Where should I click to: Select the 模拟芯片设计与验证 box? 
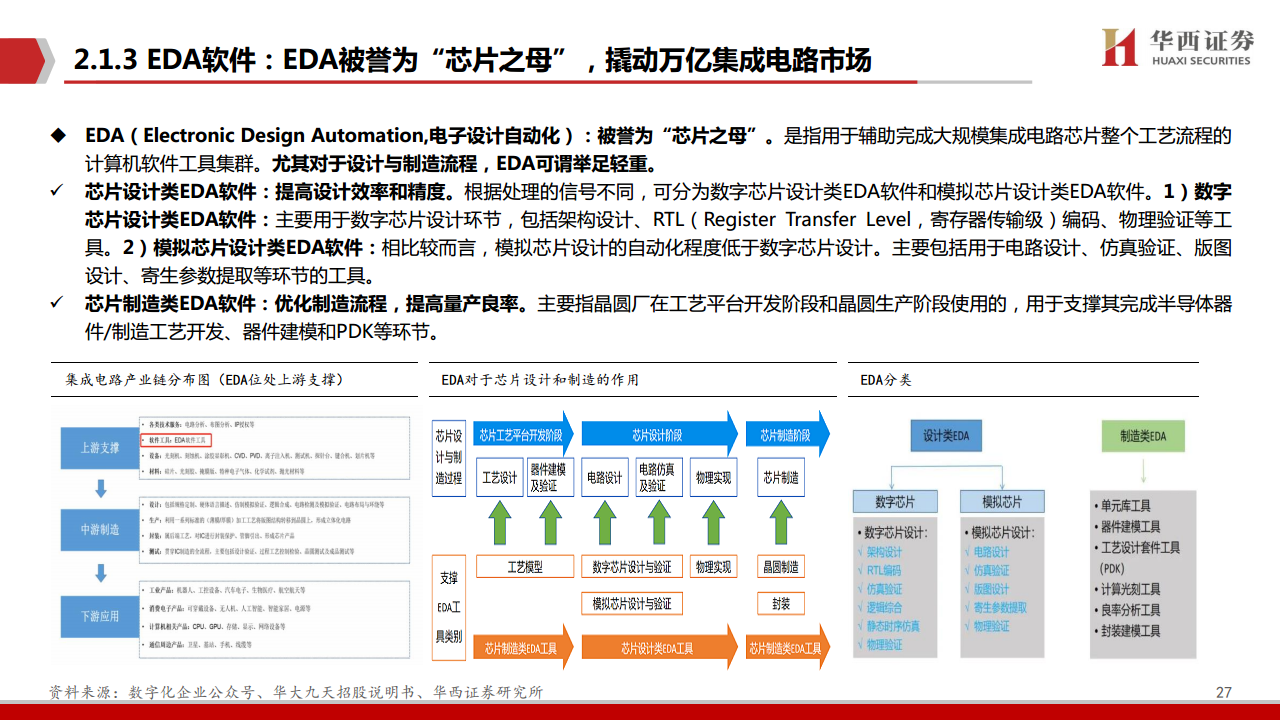(632, 603)
